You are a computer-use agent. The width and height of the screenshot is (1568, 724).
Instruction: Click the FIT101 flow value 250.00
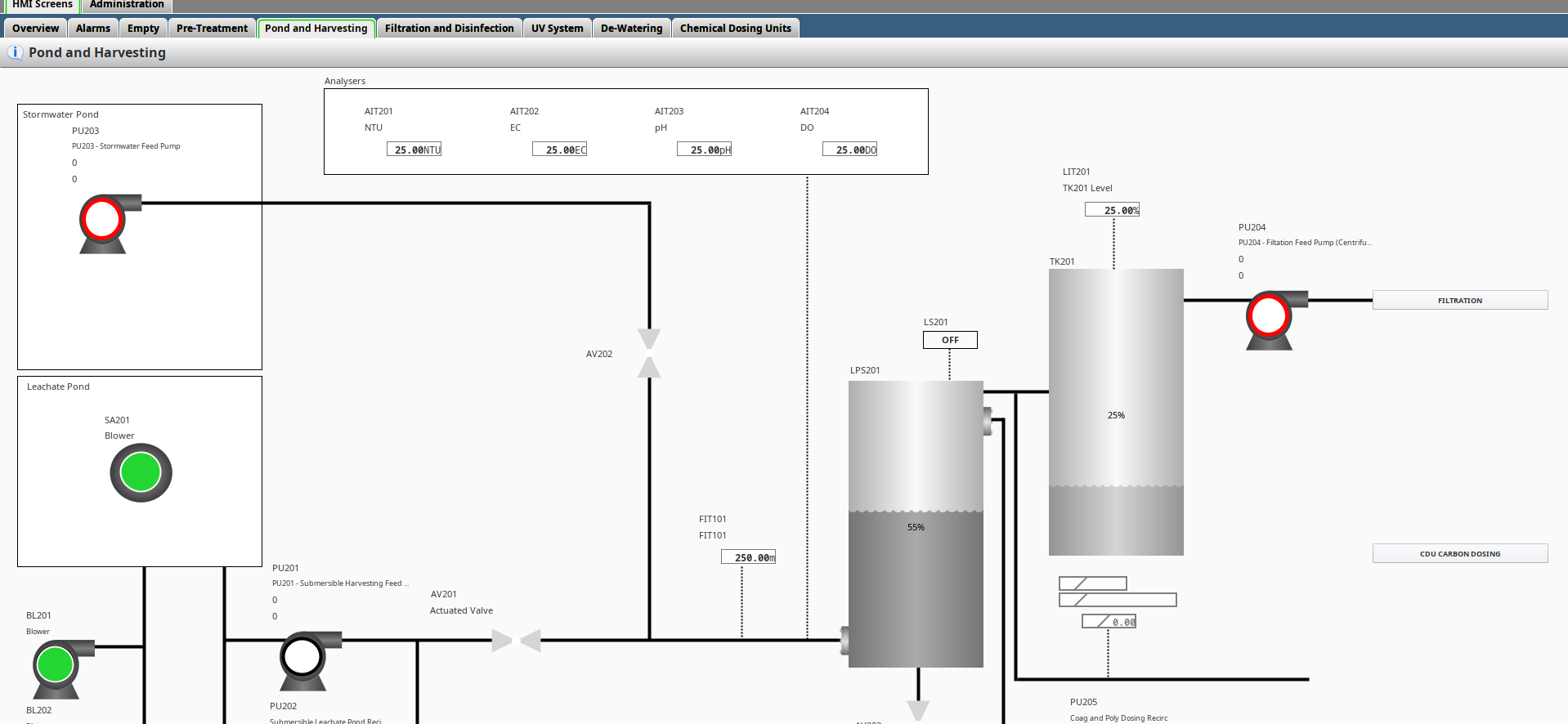coord(748,556)
